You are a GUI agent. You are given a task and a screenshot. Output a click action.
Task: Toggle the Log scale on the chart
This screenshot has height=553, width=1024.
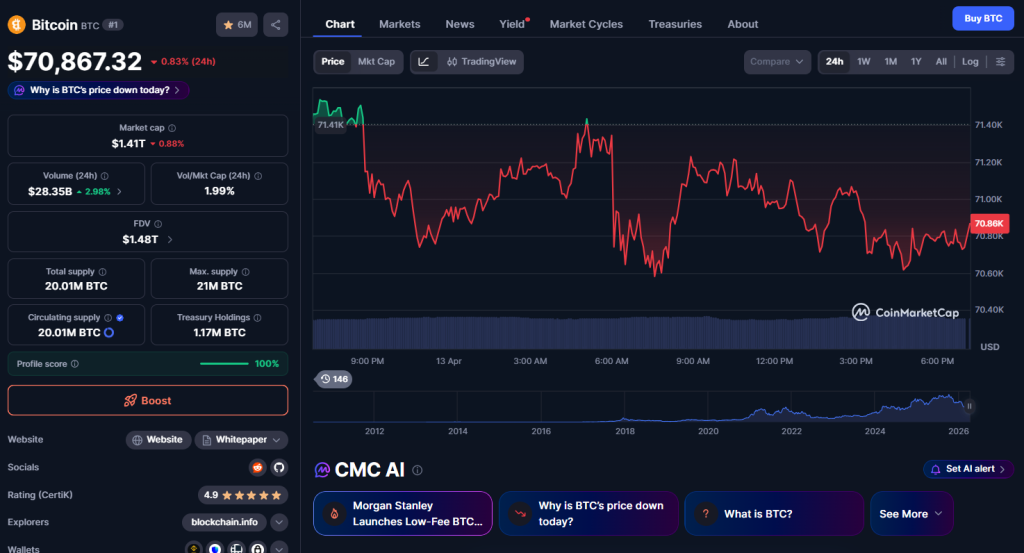point(970,62)
